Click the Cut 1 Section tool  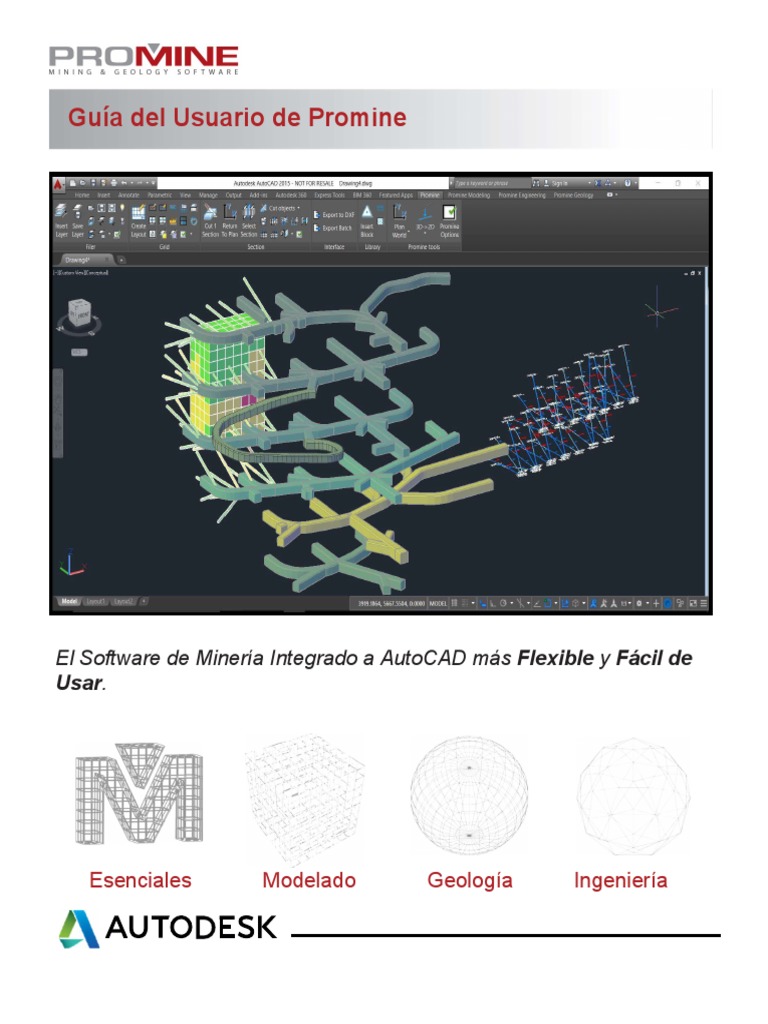coord(210,220)
